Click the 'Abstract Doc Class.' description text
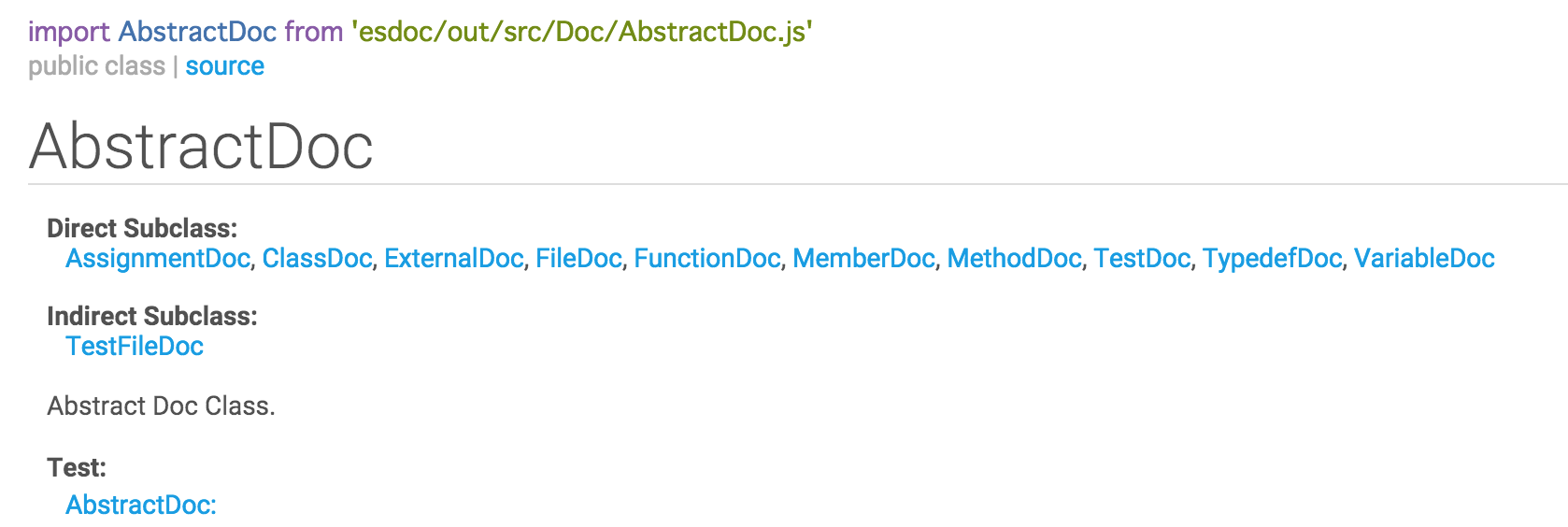The width and height of the screenshot is (1568, 527). [161, 406]
